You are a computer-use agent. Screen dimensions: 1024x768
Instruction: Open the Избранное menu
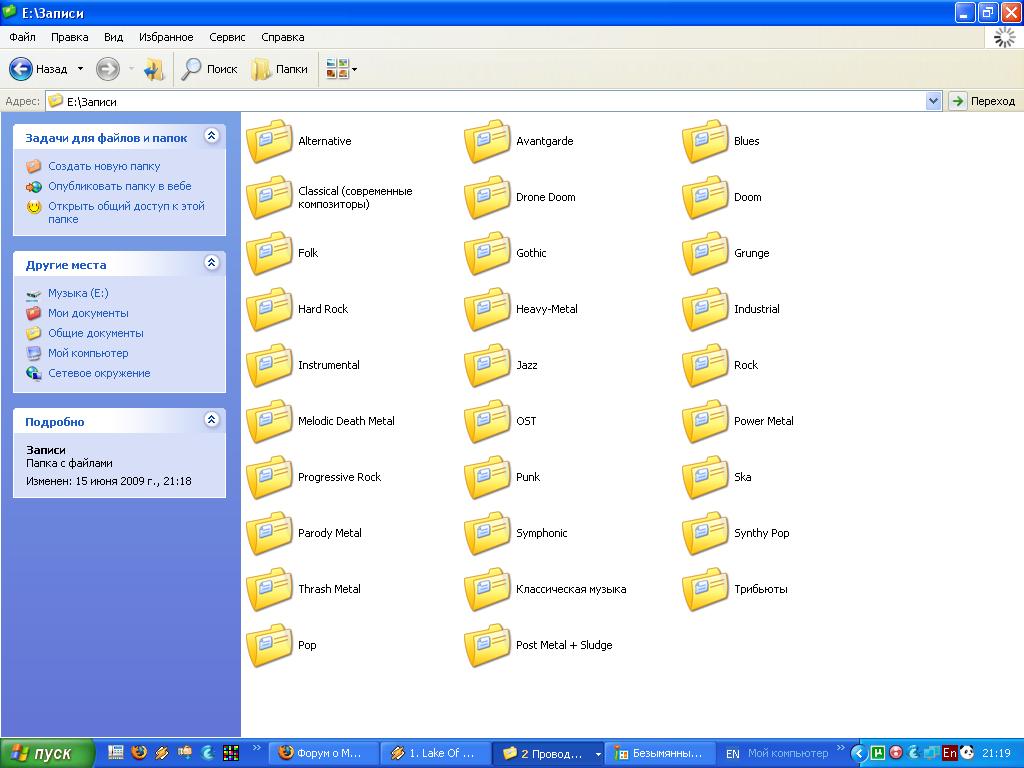(166, 37)
